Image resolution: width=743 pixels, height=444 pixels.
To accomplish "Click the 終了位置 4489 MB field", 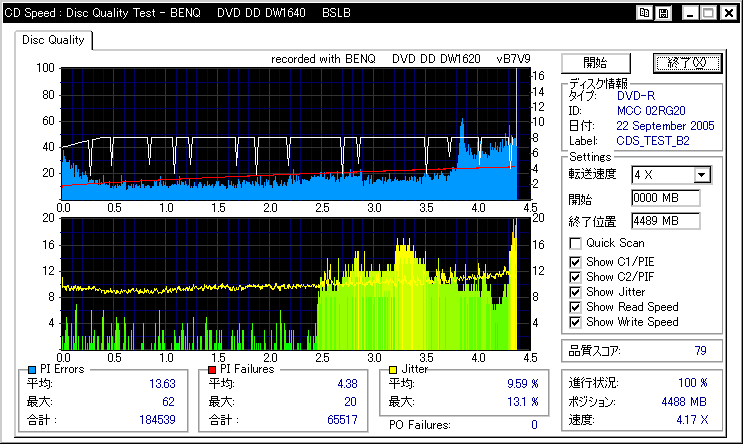I will pyautogui.click(x=665, y=221).
